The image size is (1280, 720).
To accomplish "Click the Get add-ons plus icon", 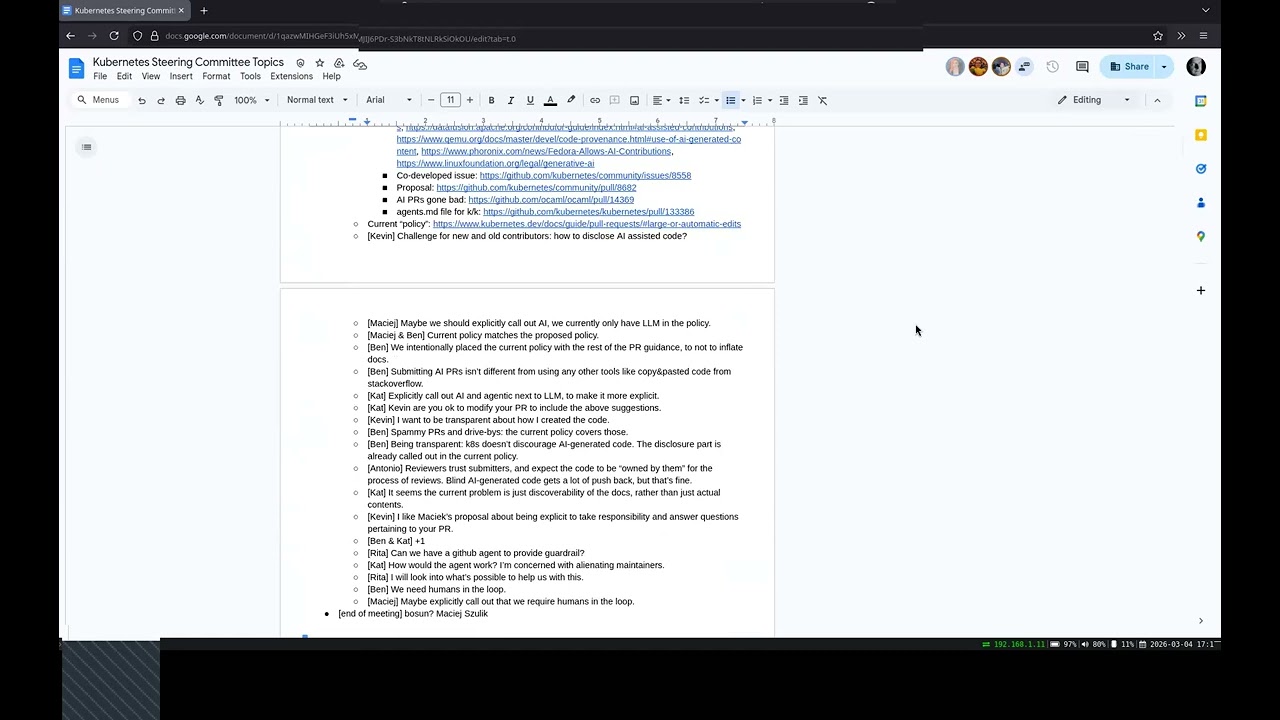I will (x=1201, y=291).
